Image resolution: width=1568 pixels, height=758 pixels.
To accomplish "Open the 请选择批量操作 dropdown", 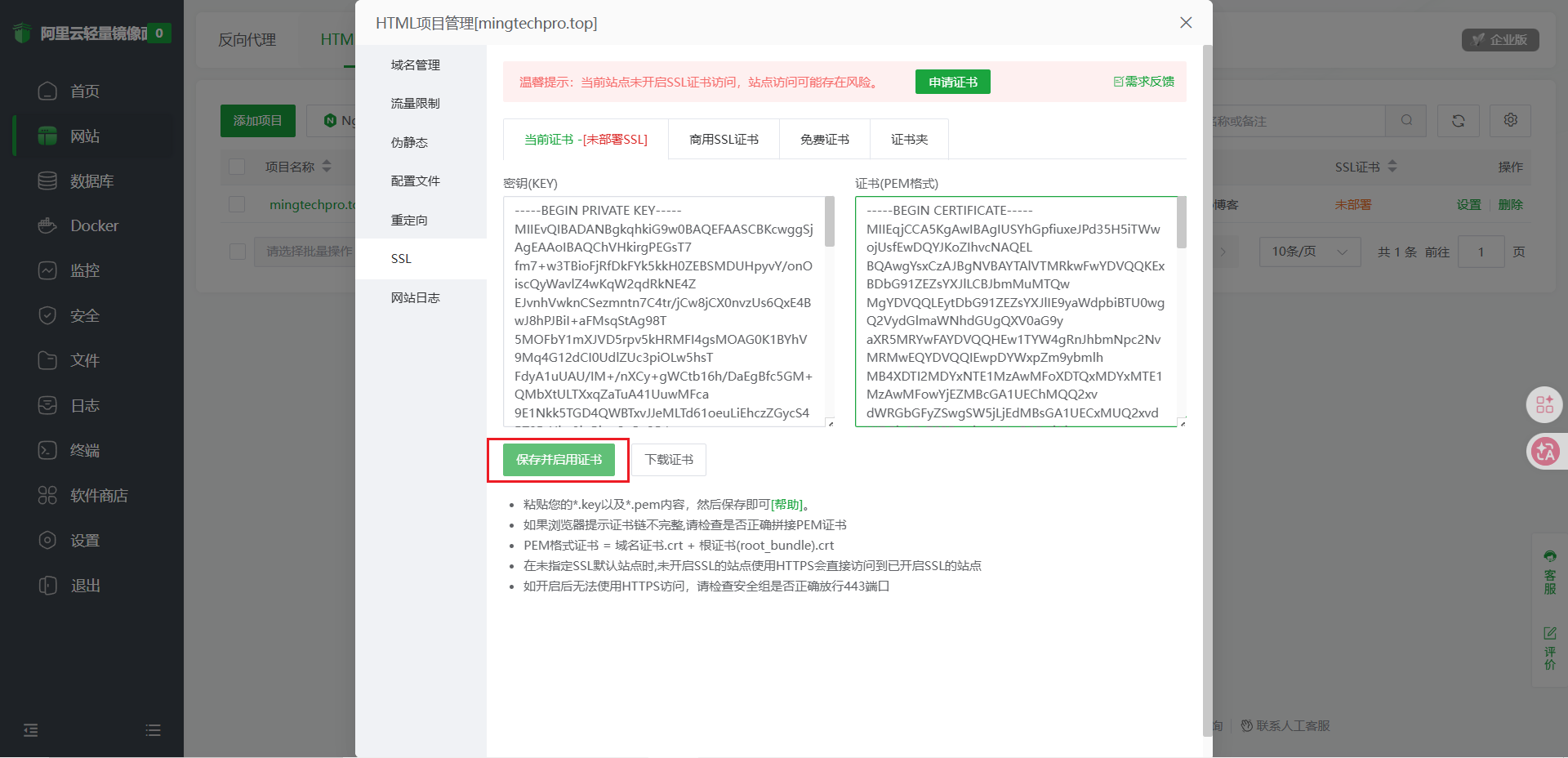I will pyautogui.click(x=307, y=252).
